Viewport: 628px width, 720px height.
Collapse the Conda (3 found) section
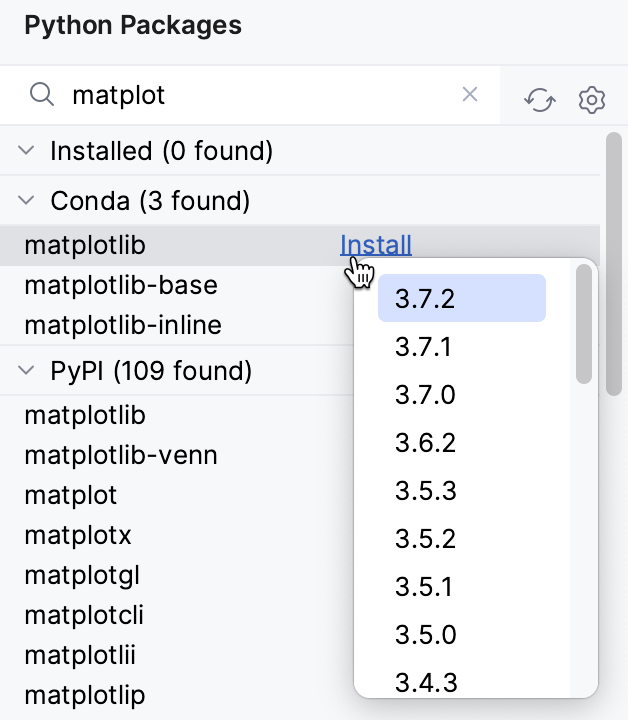[x=26, y=201]
